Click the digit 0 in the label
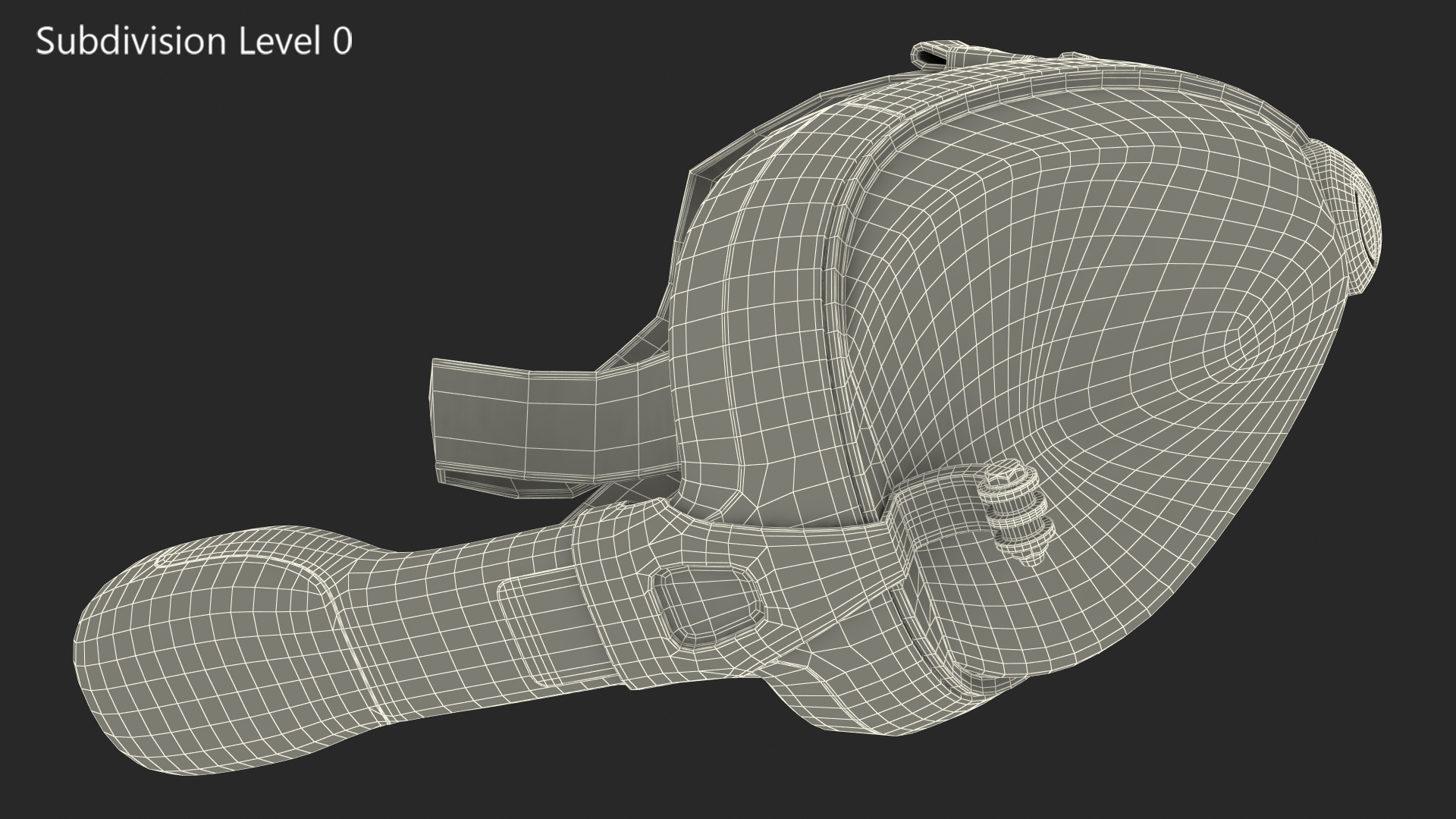1456x819 pixels. tap(342, 42)
